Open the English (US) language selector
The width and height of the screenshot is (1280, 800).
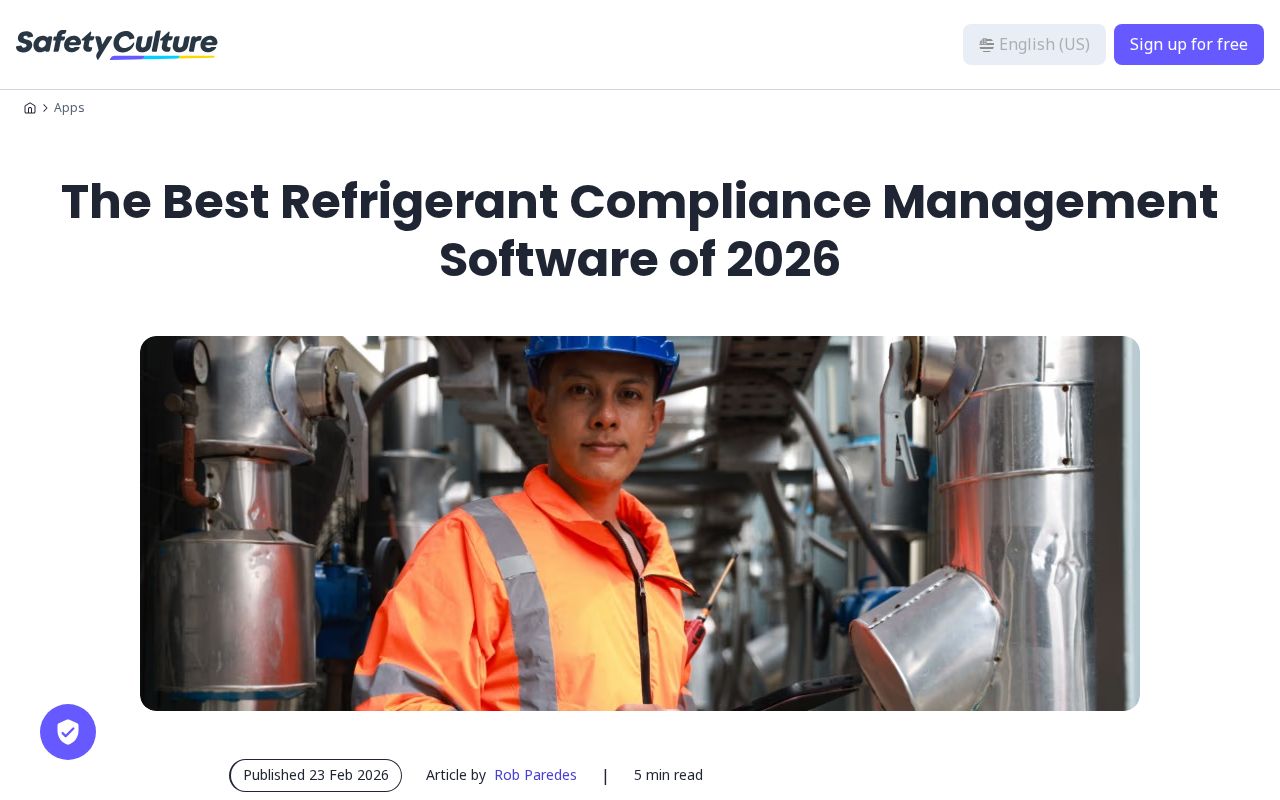(1034, 45)
